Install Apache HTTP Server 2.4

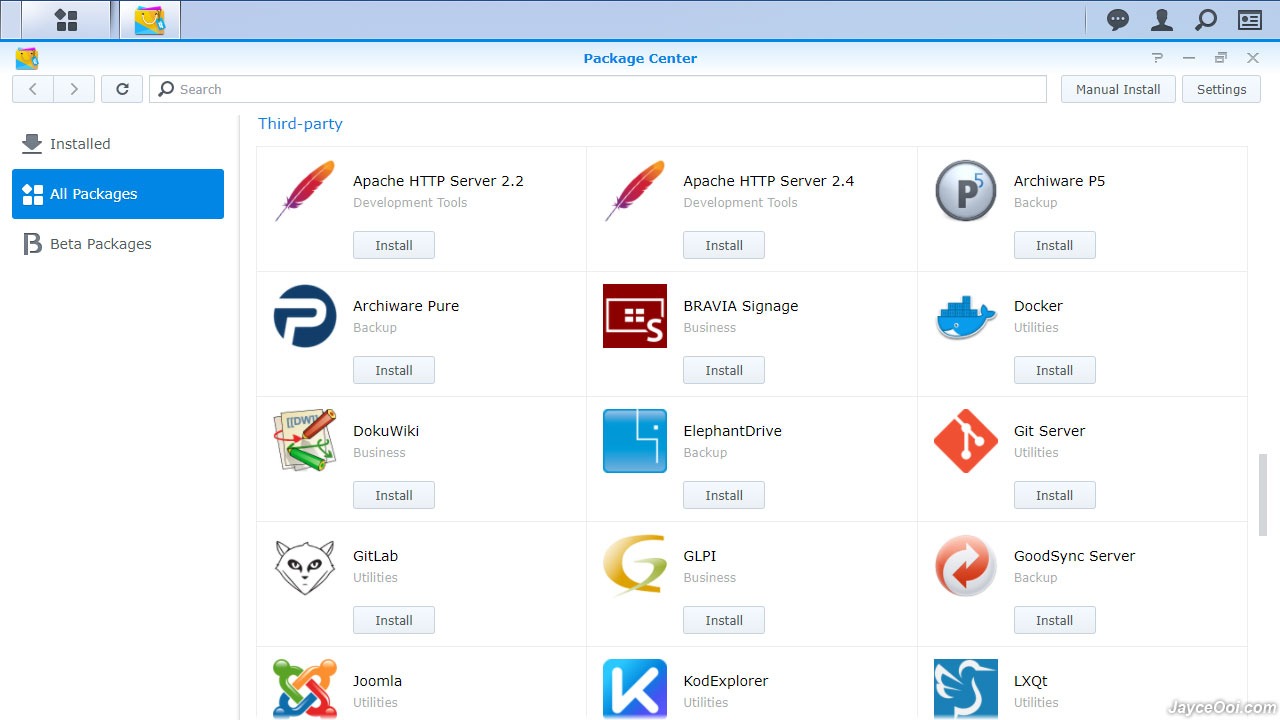point(724,245)
